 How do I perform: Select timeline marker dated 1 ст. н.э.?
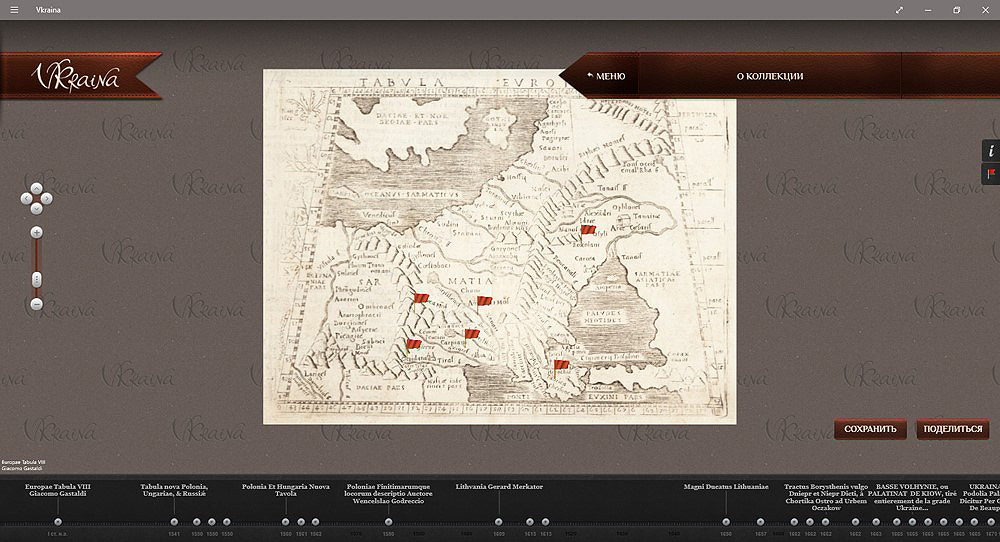pos(58,522)
